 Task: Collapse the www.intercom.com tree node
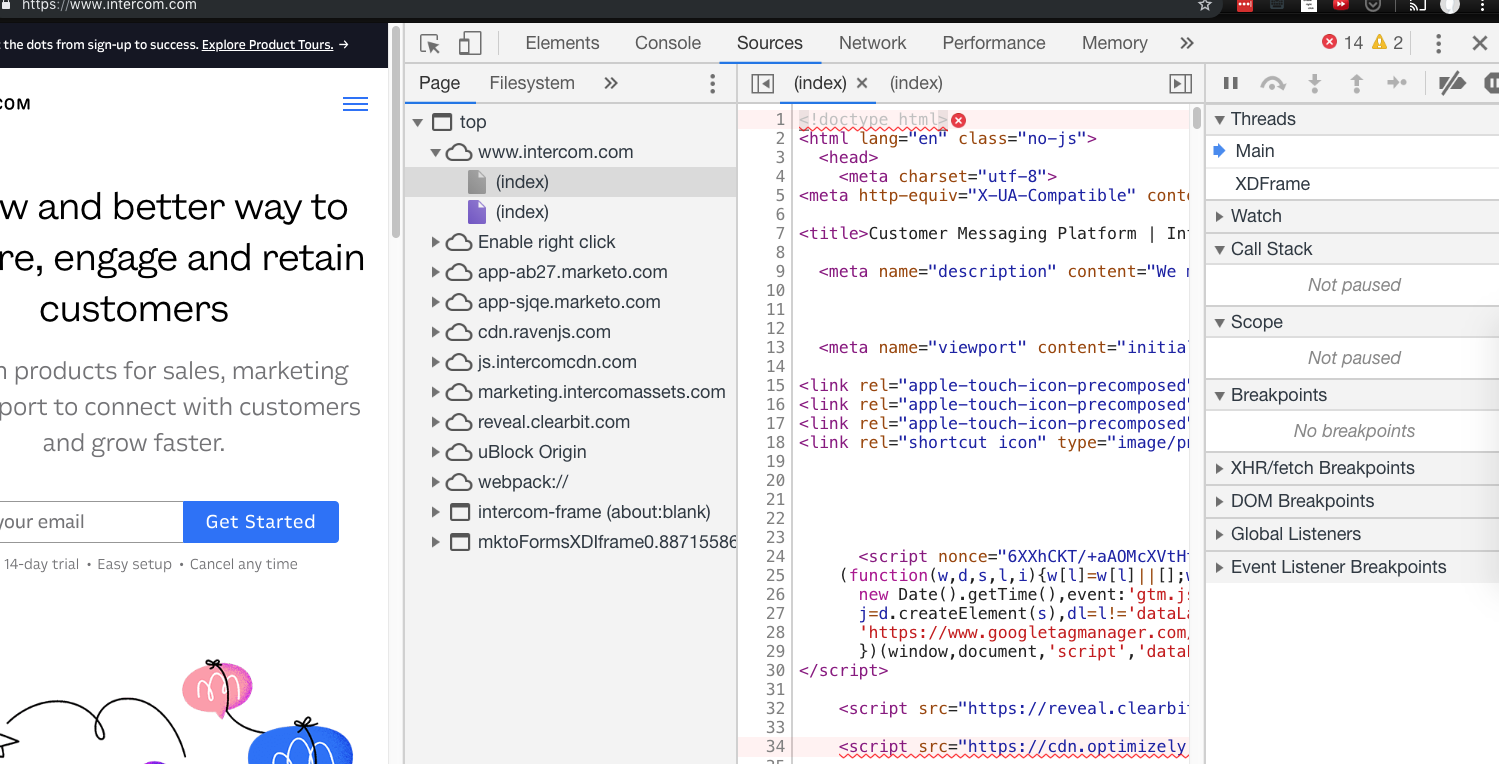[436, 152]
